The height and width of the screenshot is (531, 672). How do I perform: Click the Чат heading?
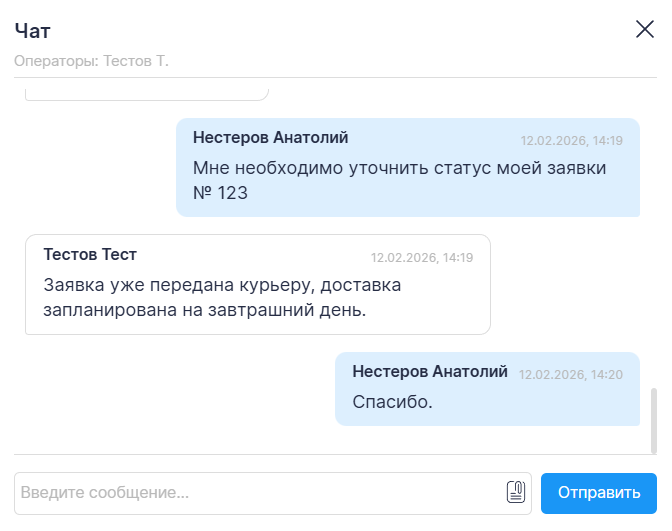33,30
